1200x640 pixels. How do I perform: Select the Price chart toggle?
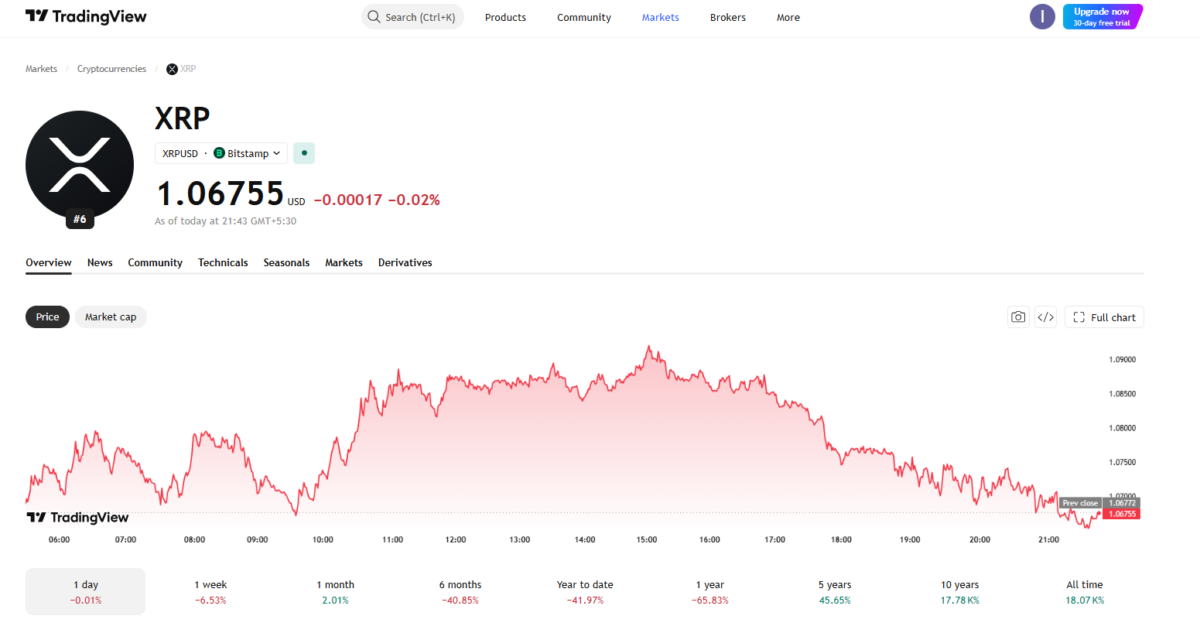click(x=47, y=317)
